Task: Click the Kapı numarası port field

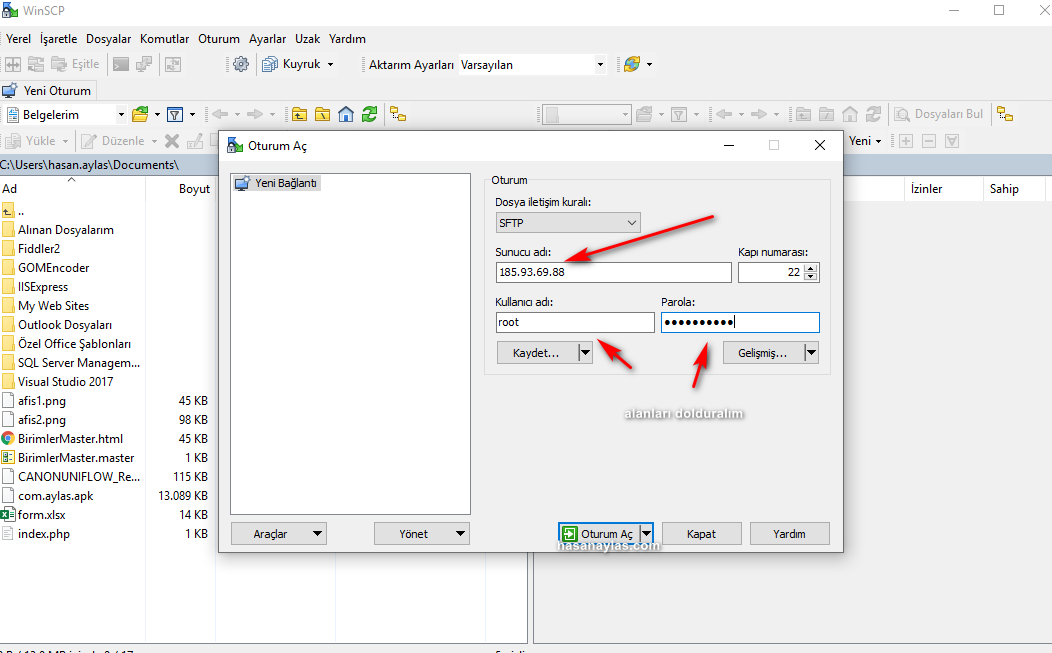Action: [x=770, y=272]
